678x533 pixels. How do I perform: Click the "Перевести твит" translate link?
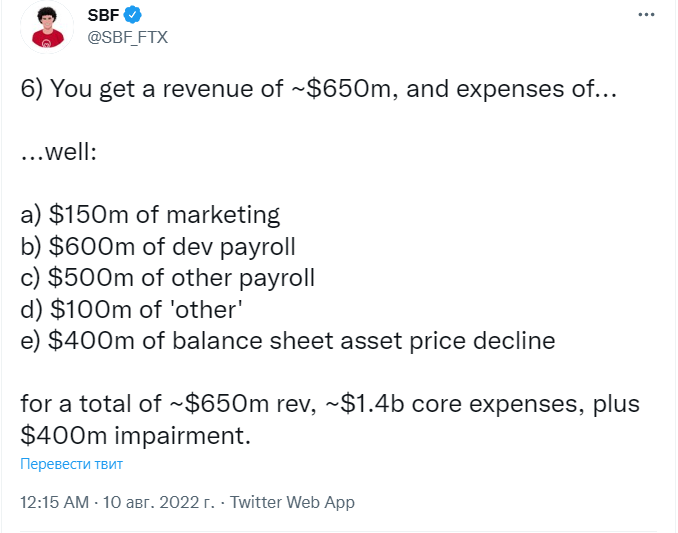tap(72, 465)
